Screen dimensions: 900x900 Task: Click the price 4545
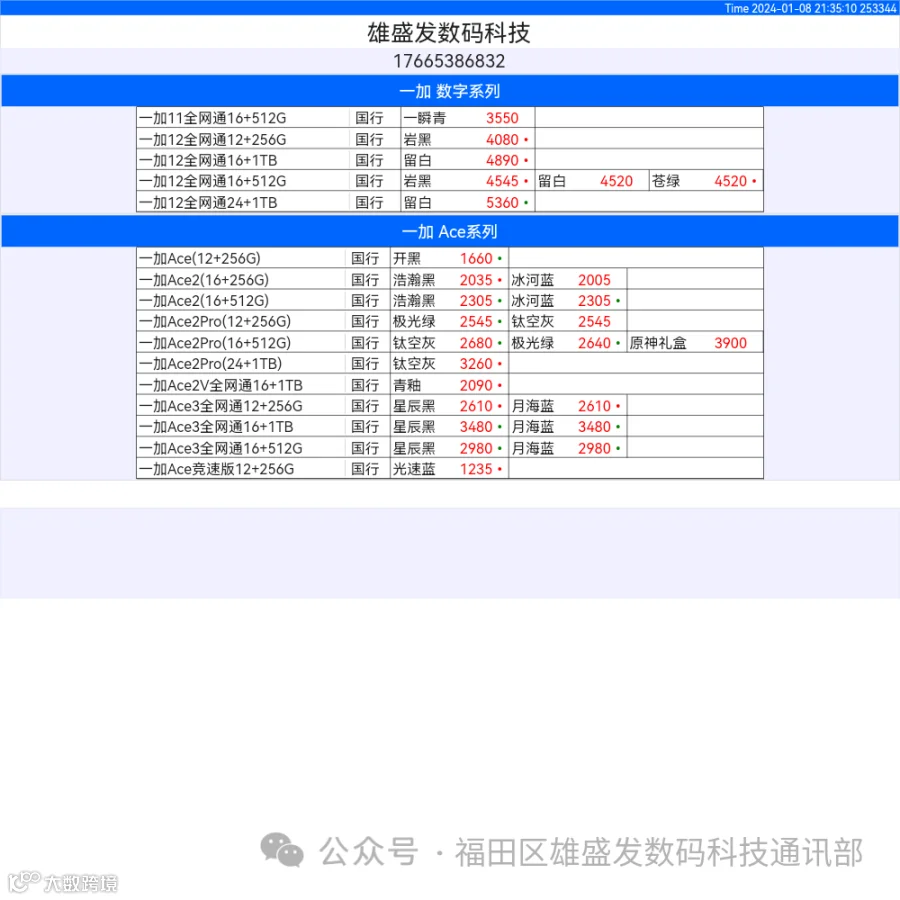coord(502,181)
